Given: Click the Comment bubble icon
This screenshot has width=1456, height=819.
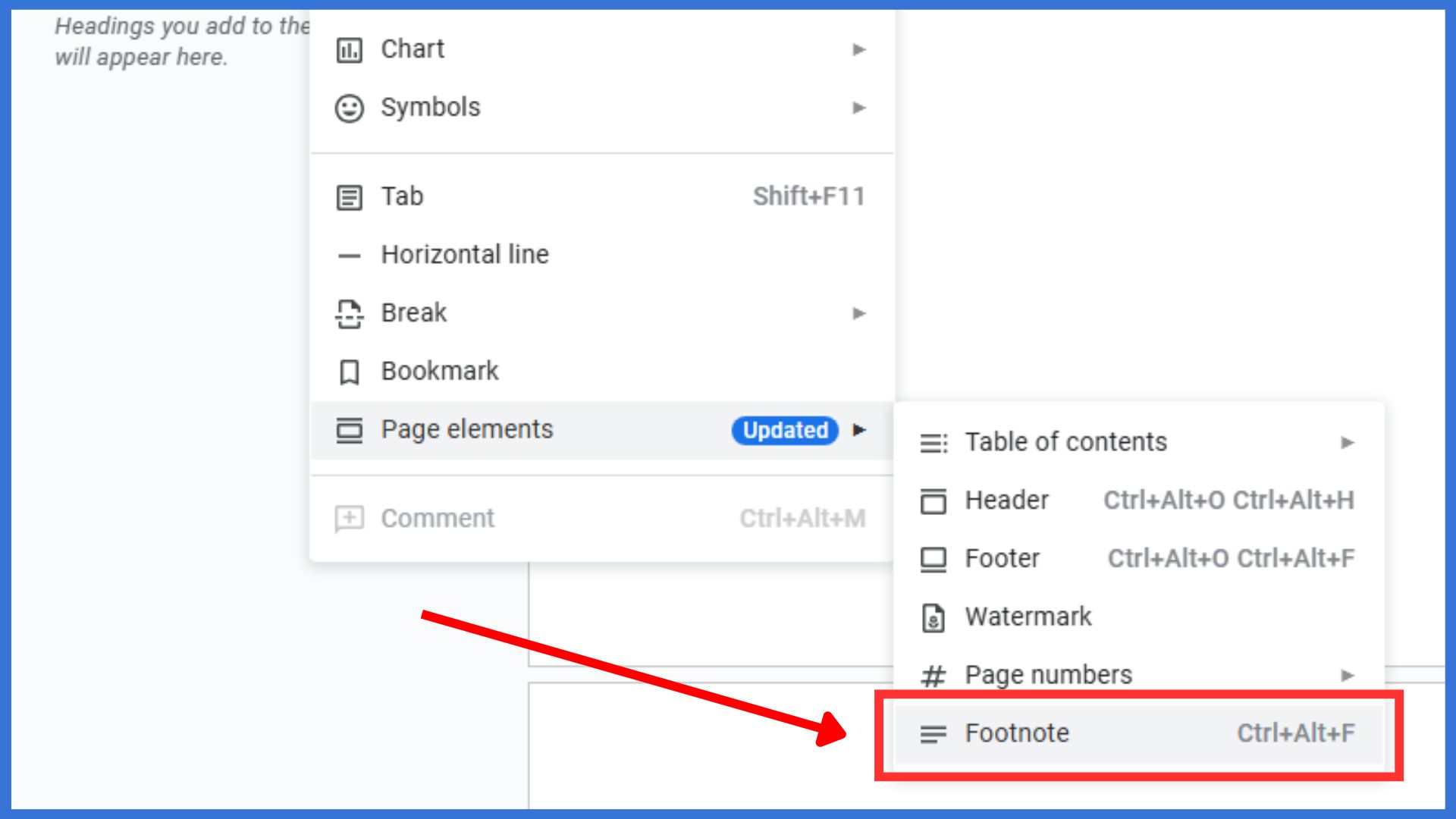Looking at the screenshot, I should tap(350, 518).
